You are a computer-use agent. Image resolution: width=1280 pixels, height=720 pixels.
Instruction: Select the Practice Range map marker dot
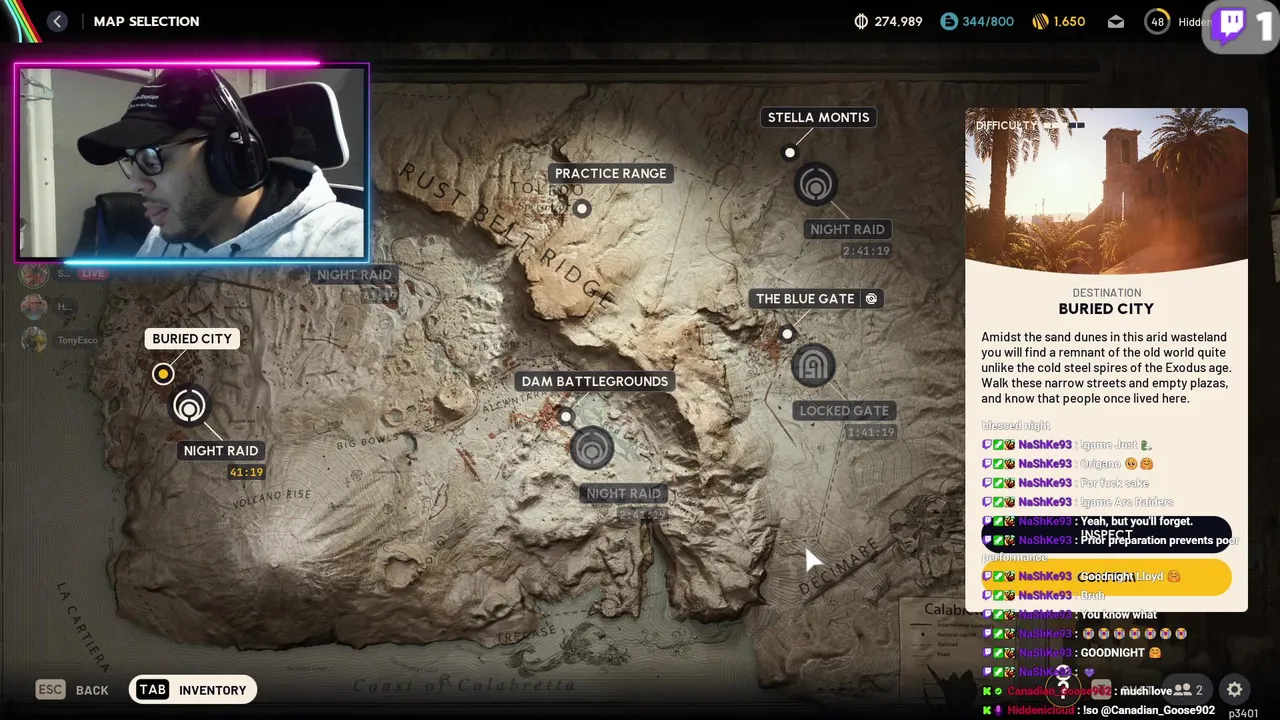[582, 209]
